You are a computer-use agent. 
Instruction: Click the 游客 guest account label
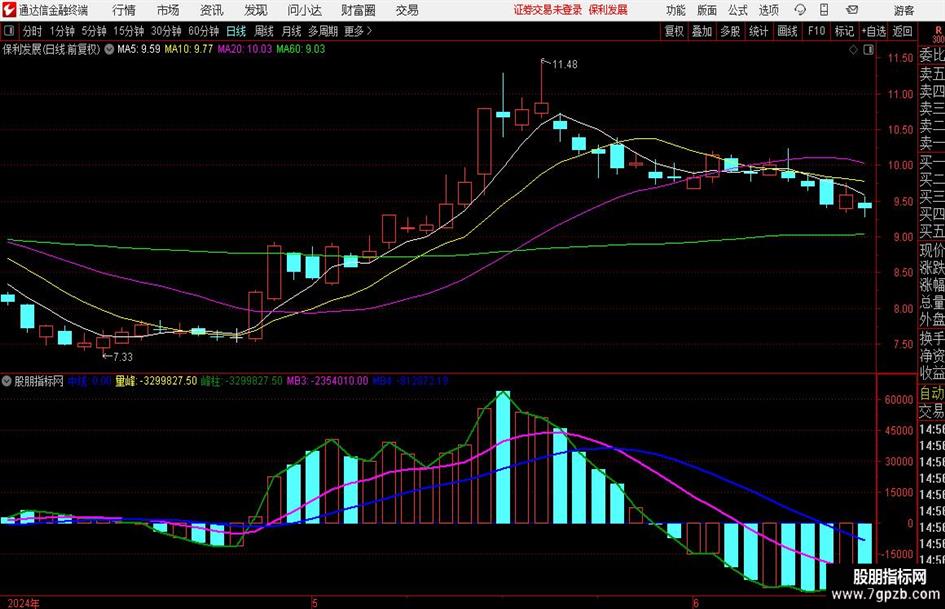(903, 10)
